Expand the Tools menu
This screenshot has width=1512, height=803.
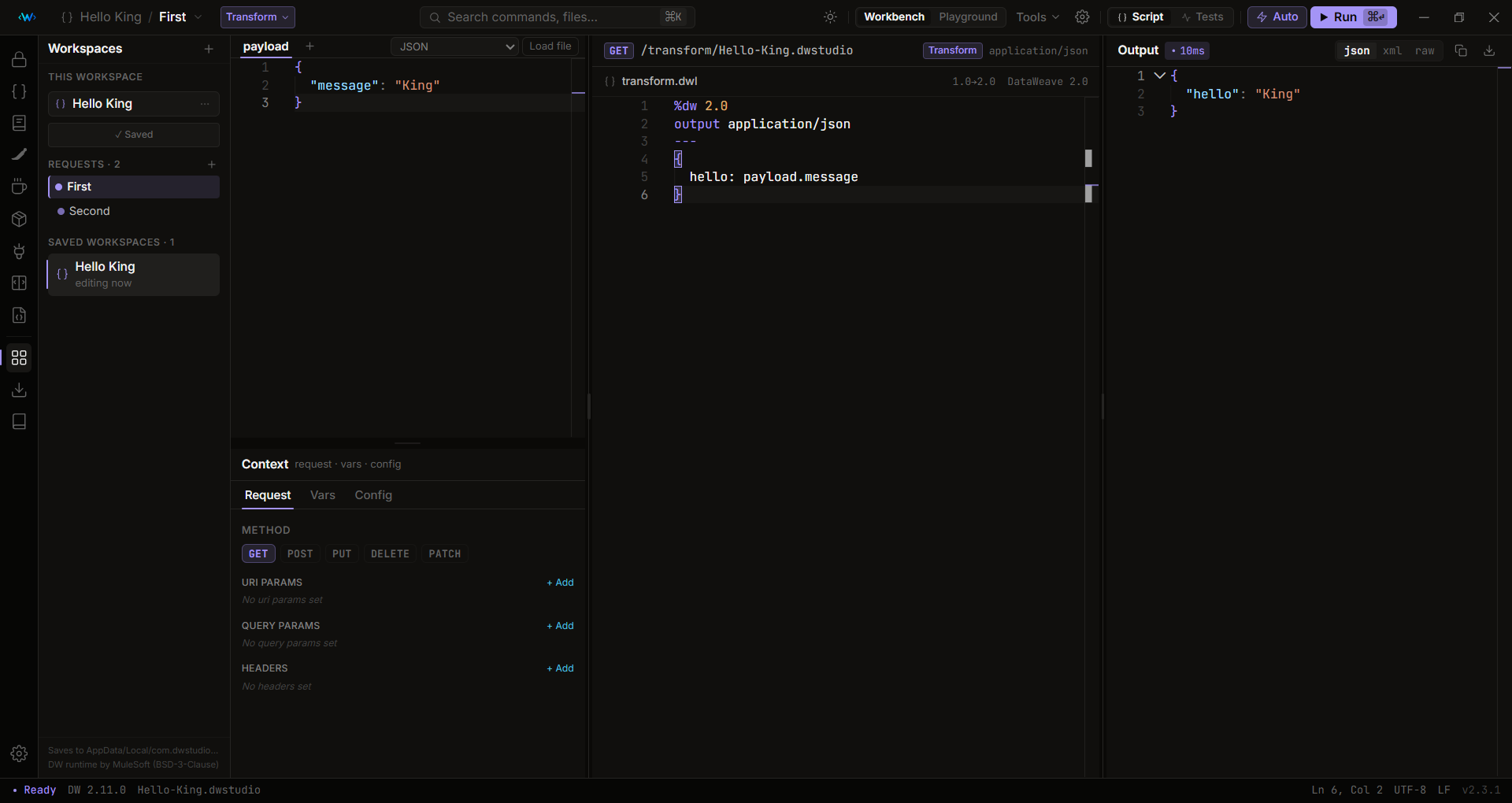1037,17
